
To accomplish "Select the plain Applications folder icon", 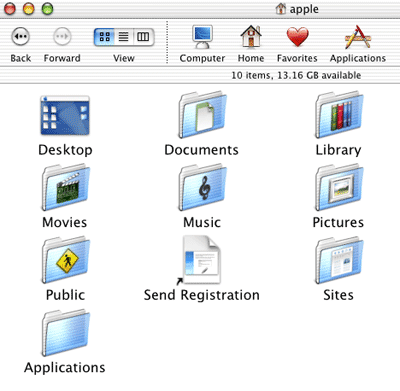I will 66,333.
